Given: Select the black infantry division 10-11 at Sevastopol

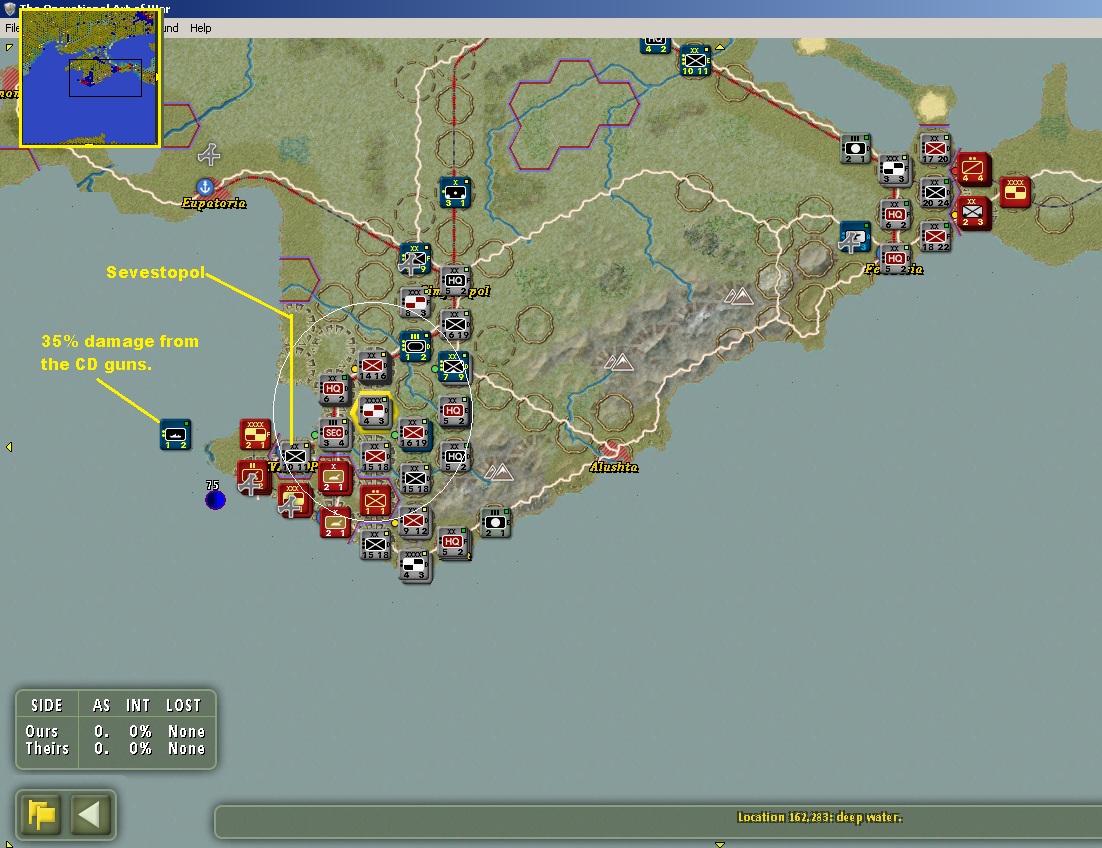Looking at the screenshot, I should click(296, 458).
